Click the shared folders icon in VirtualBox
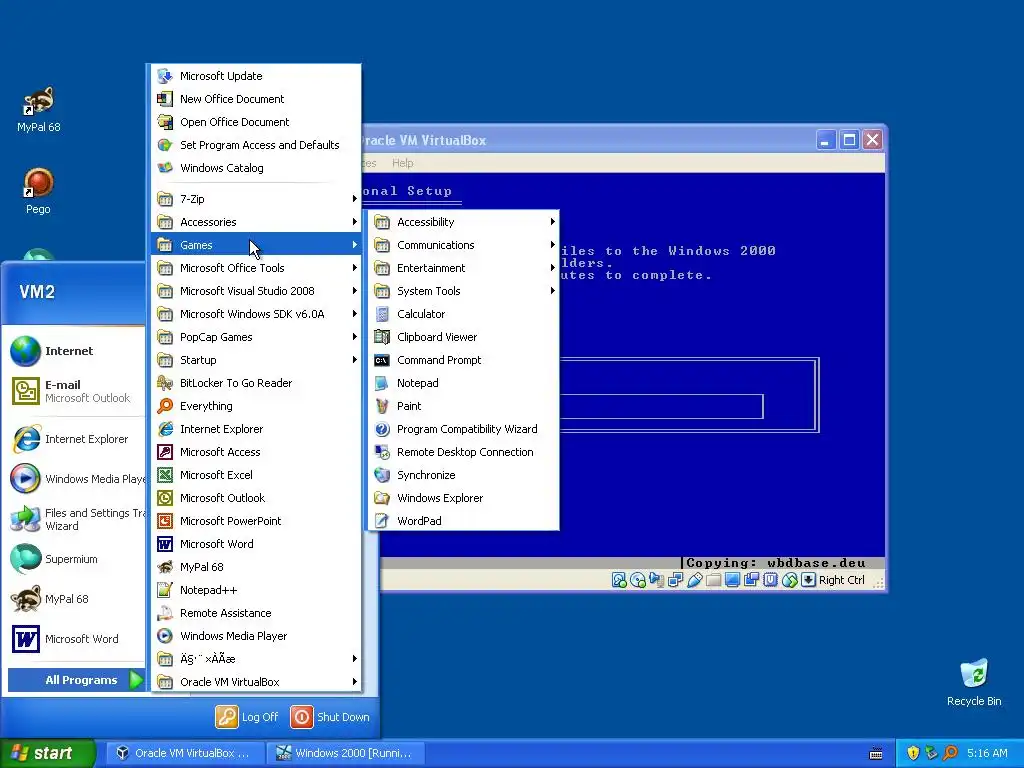 tap(713, 580)
